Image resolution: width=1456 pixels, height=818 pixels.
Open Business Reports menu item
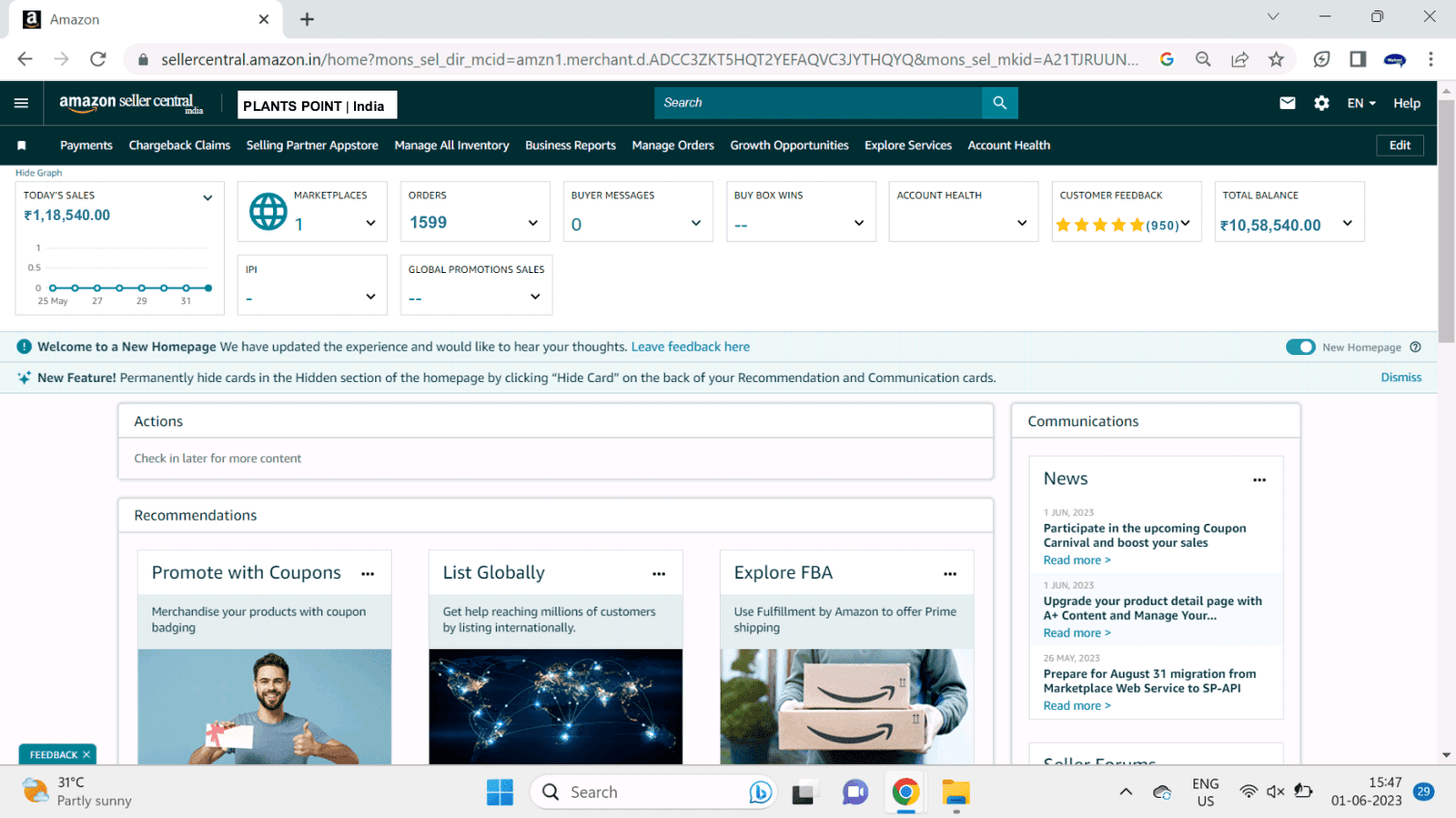pyautogui.click(x=571, y=146)
